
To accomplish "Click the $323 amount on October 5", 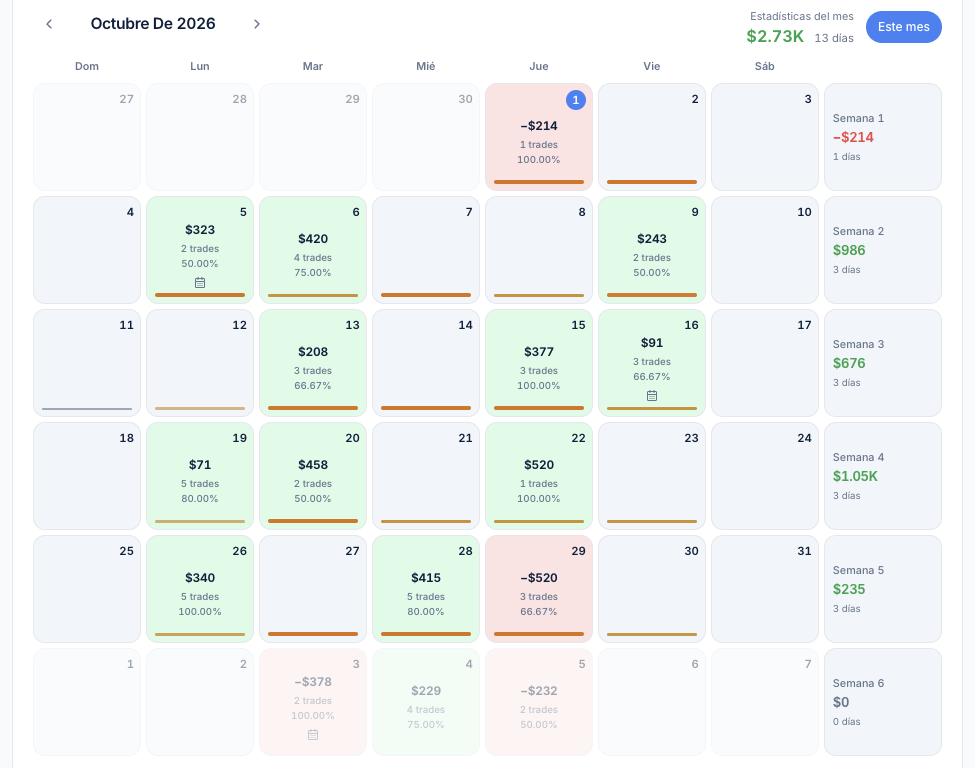I will tap(200, 229).
